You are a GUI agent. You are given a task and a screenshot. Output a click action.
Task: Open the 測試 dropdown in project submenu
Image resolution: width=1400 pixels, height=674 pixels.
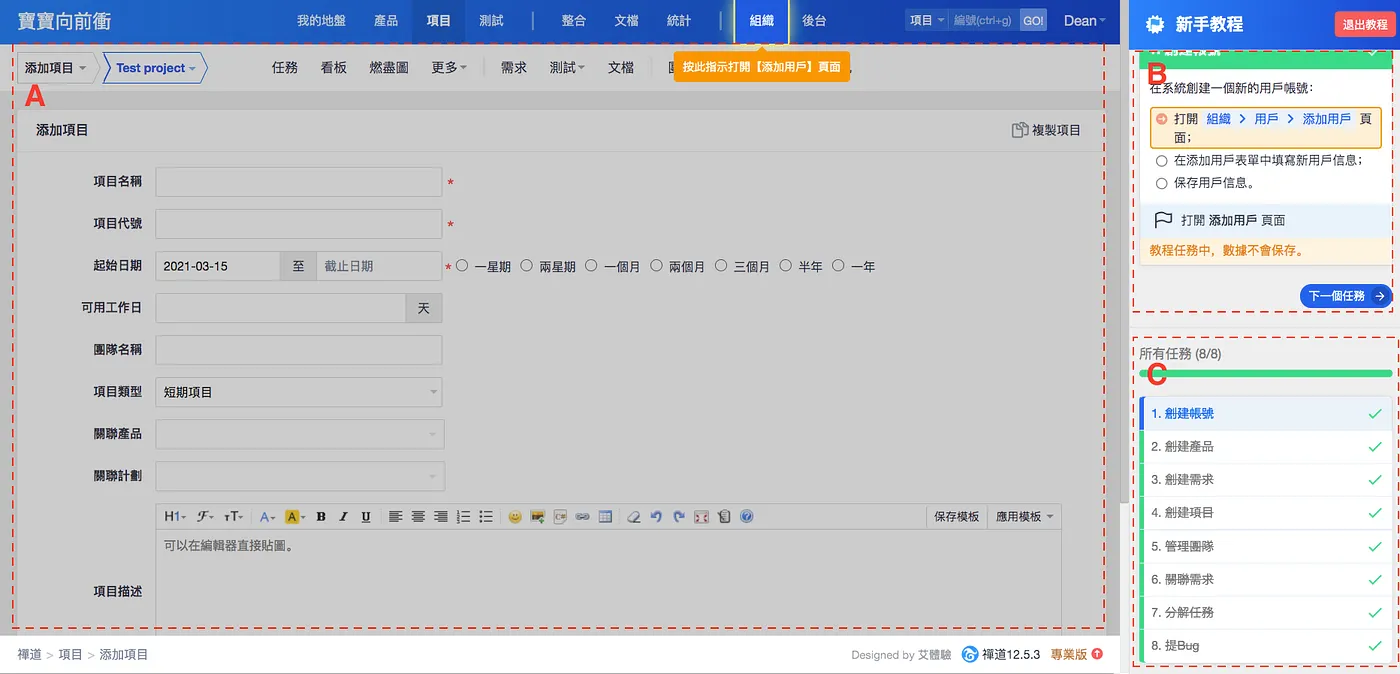point(567,68)
